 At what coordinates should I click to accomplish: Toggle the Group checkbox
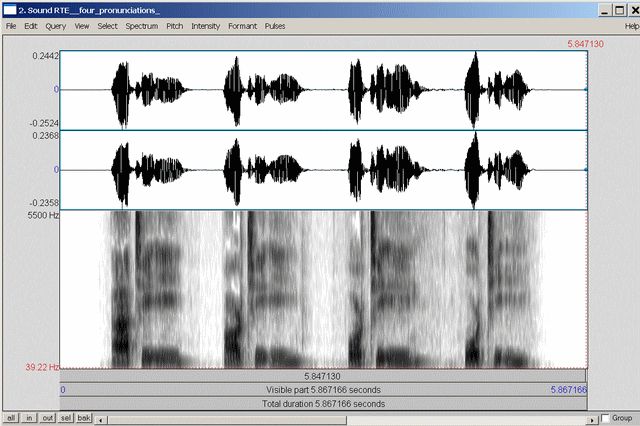(606, 418)
